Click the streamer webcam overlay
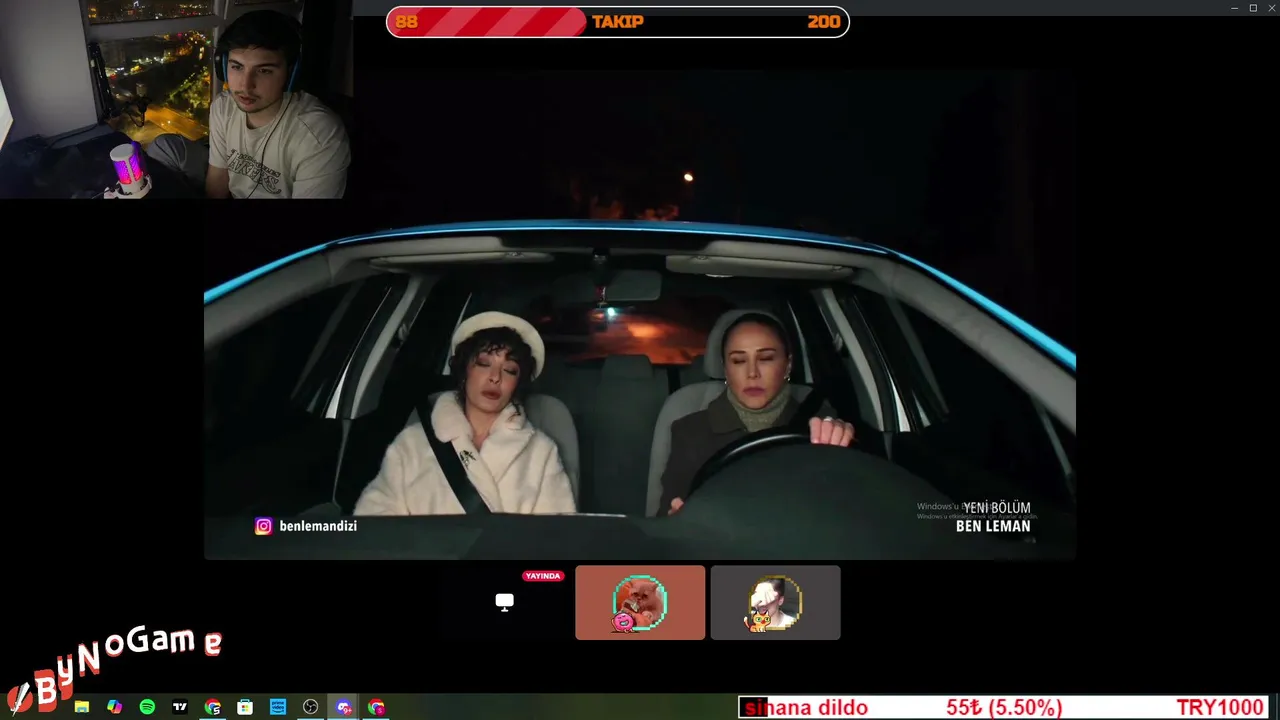 tap(176, 99)
